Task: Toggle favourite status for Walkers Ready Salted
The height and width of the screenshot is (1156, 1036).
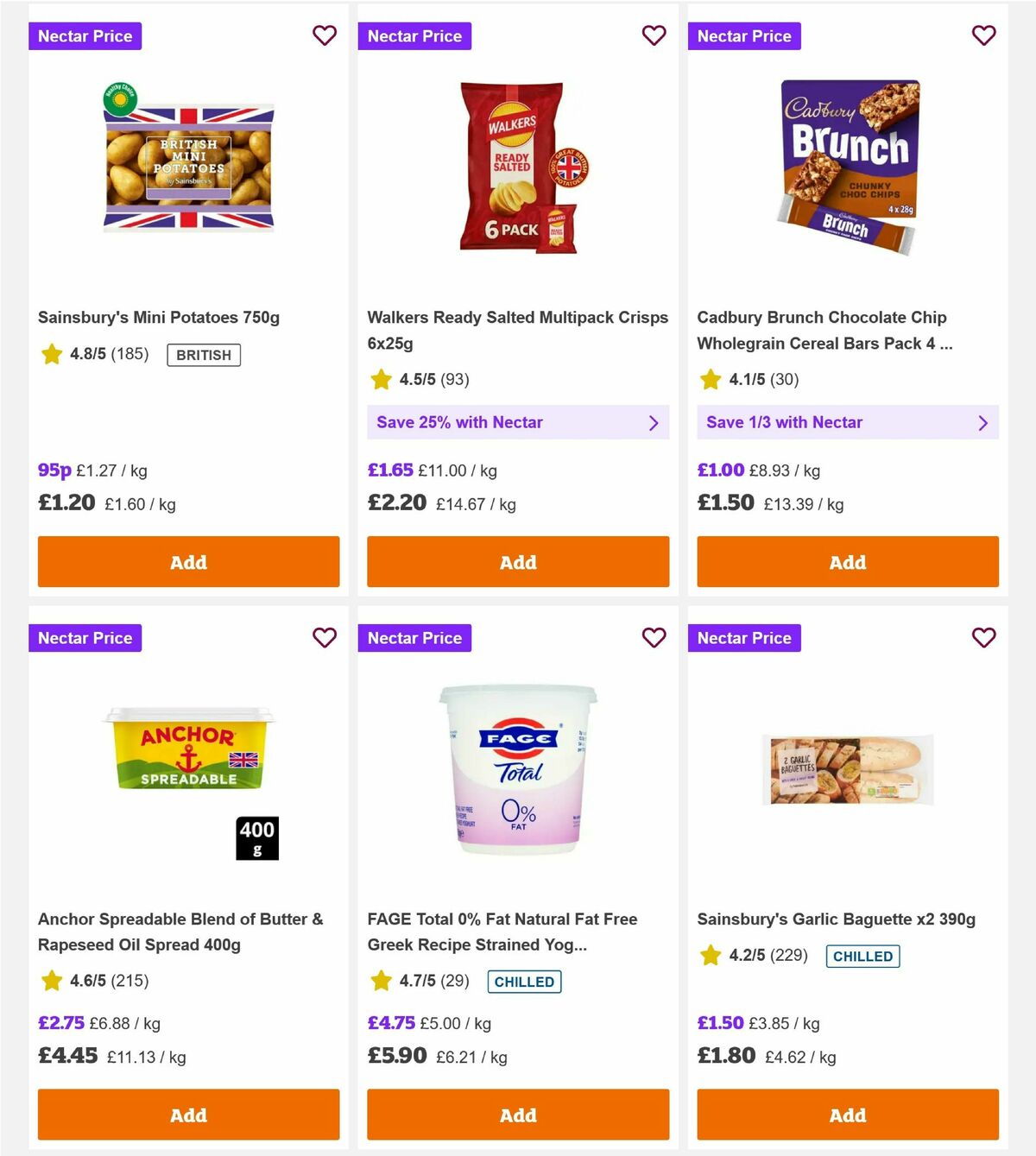Action: [654, 35]
